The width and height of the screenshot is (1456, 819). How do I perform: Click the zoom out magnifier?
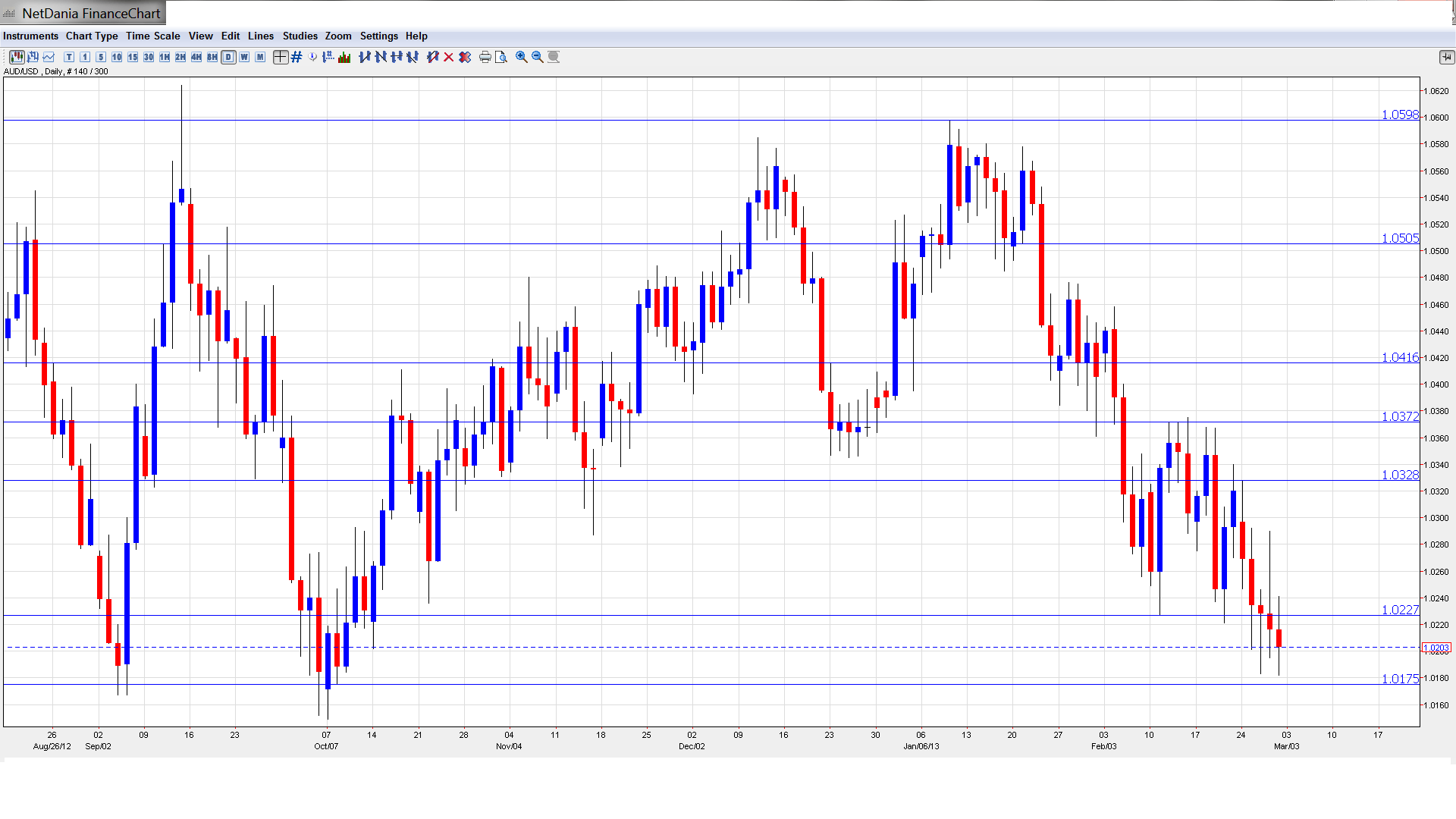point(538,57)
